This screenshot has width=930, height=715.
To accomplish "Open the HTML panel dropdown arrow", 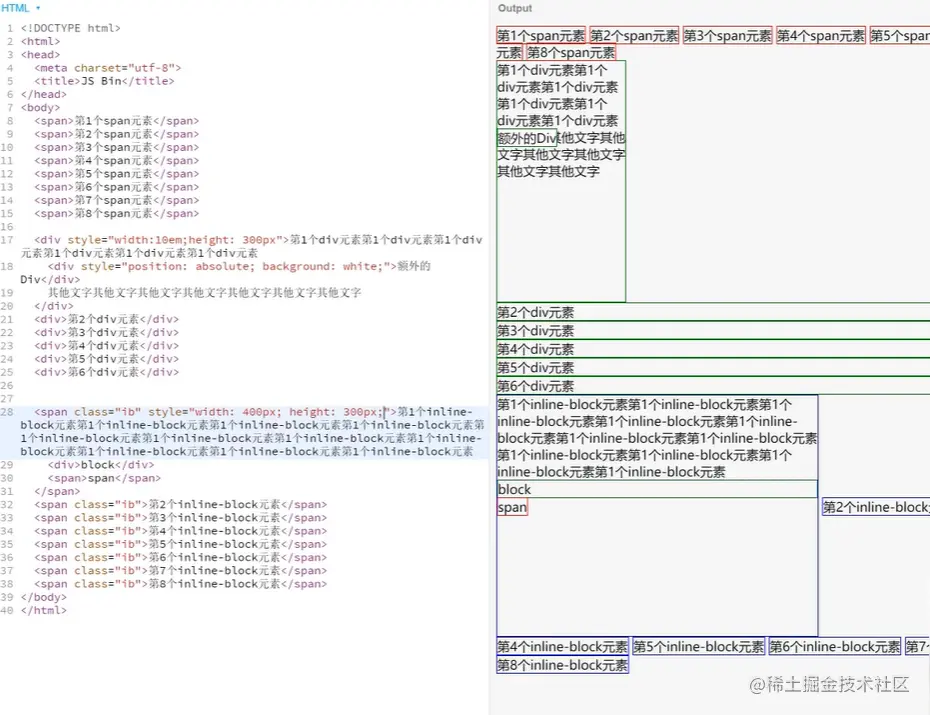I will pyautogui.click(x=38, y=8).
